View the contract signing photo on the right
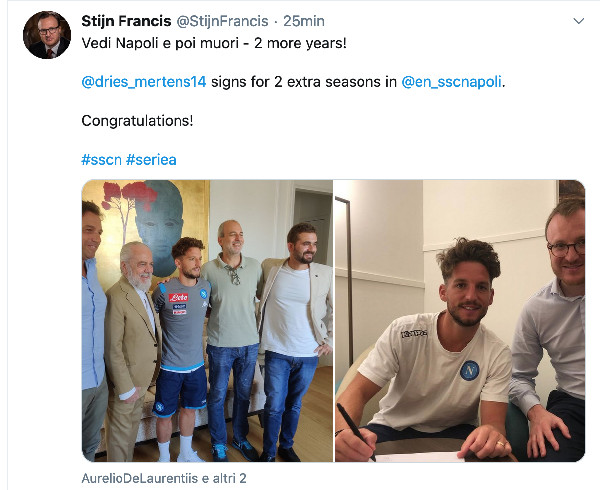 point(460,321)
